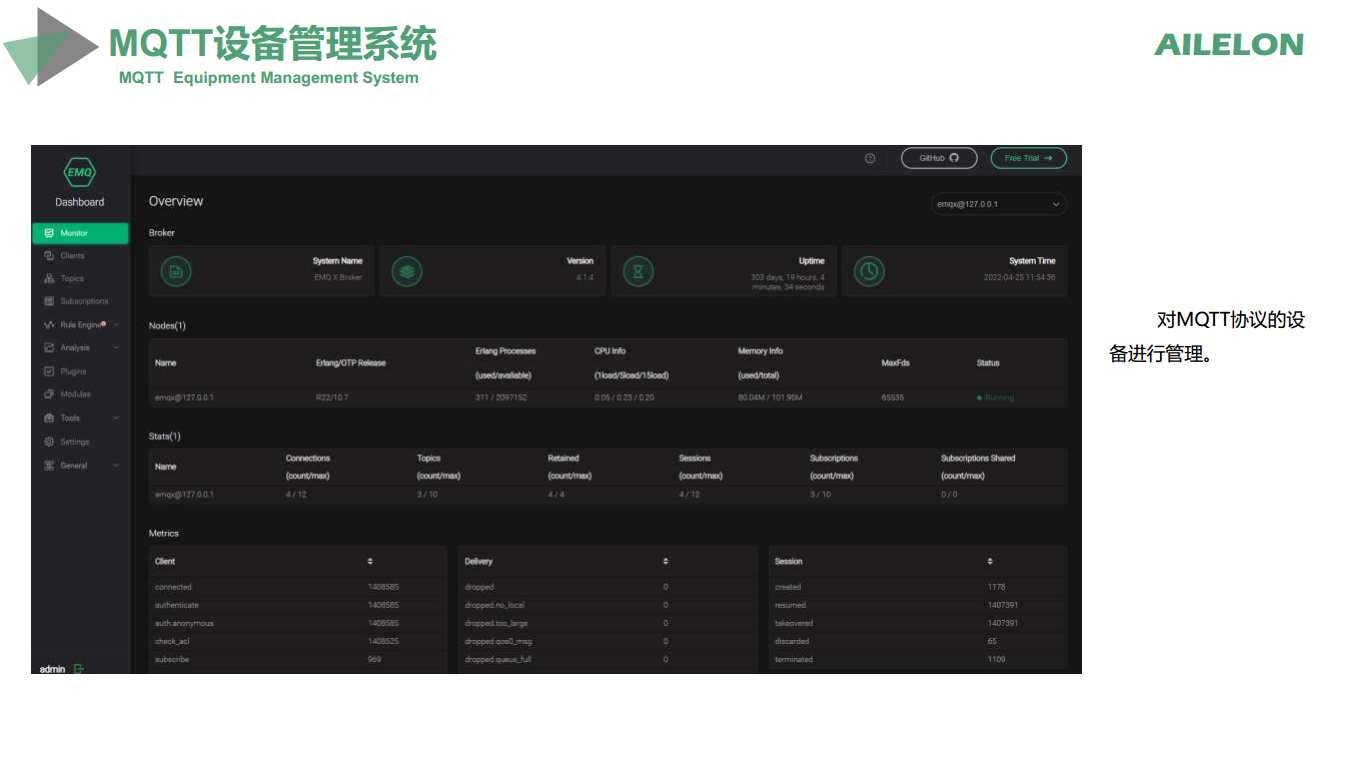The height and width of the screenshot is (759, 1350).
Task: Click the 0.05 / 0.23 / 0.20 CPU cell
Action: point(624,398)
